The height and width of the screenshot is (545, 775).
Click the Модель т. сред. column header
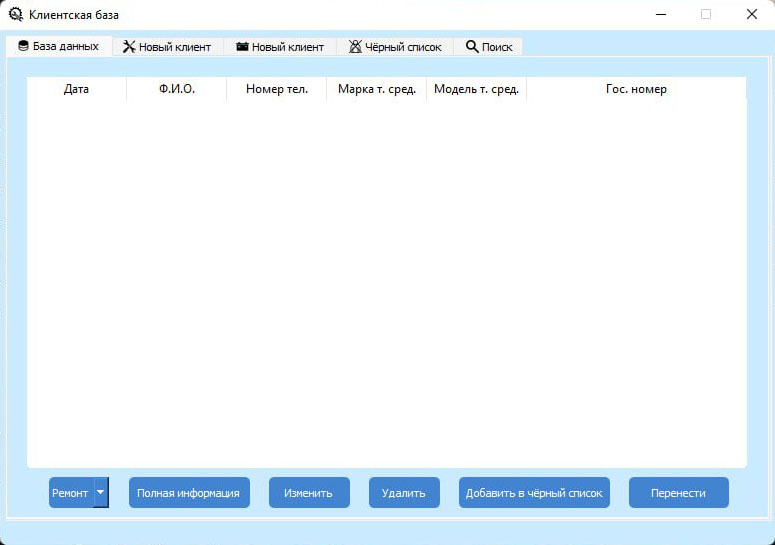pyautogui.click(x=476, y=89)
